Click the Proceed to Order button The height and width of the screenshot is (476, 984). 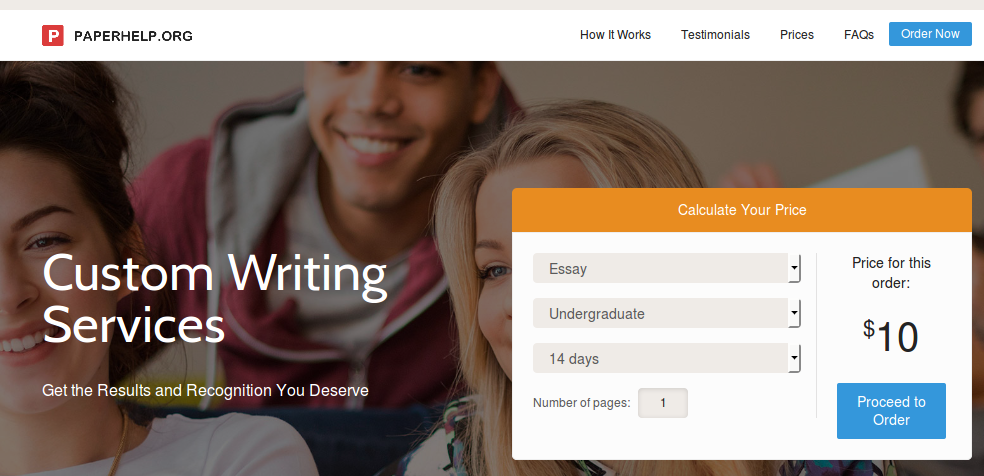pos(891,411)
